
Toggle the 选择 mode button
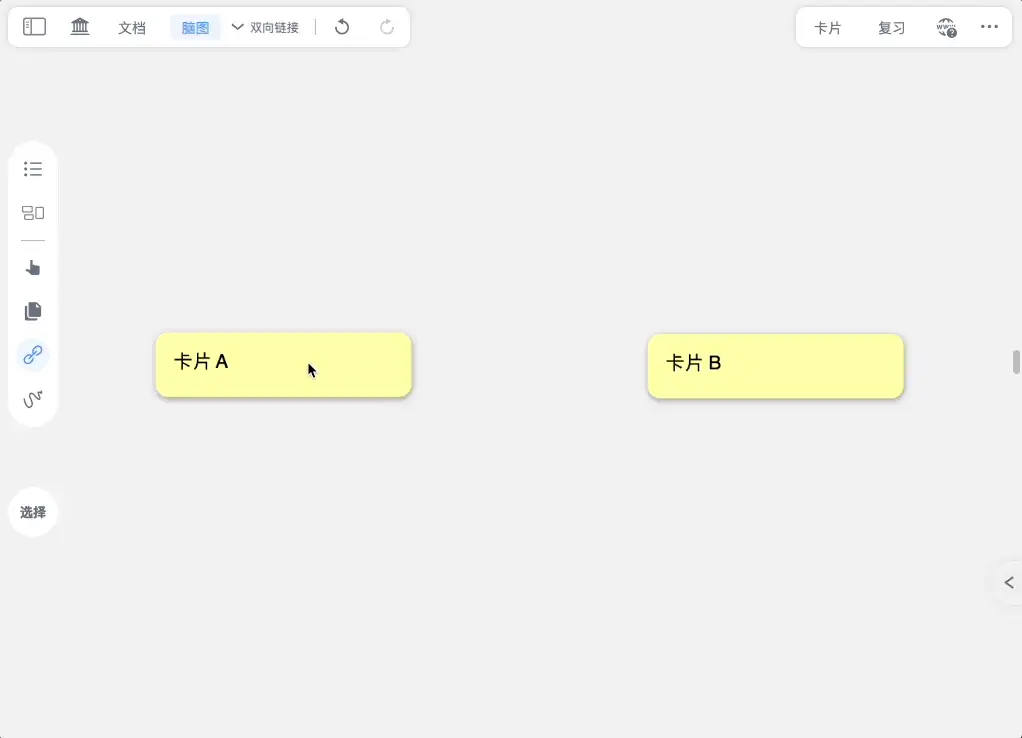(x=33, y=512)
